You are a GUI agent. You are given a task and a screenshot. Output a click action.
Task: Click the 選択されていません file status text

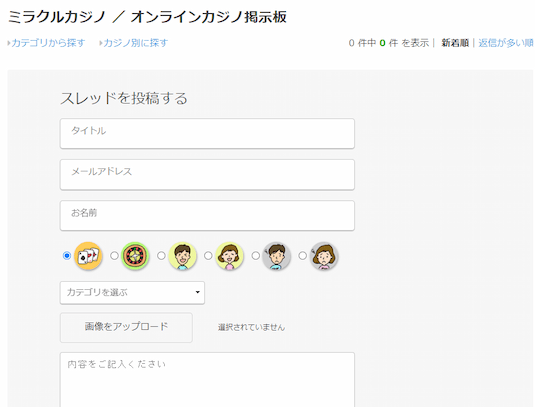251,328
